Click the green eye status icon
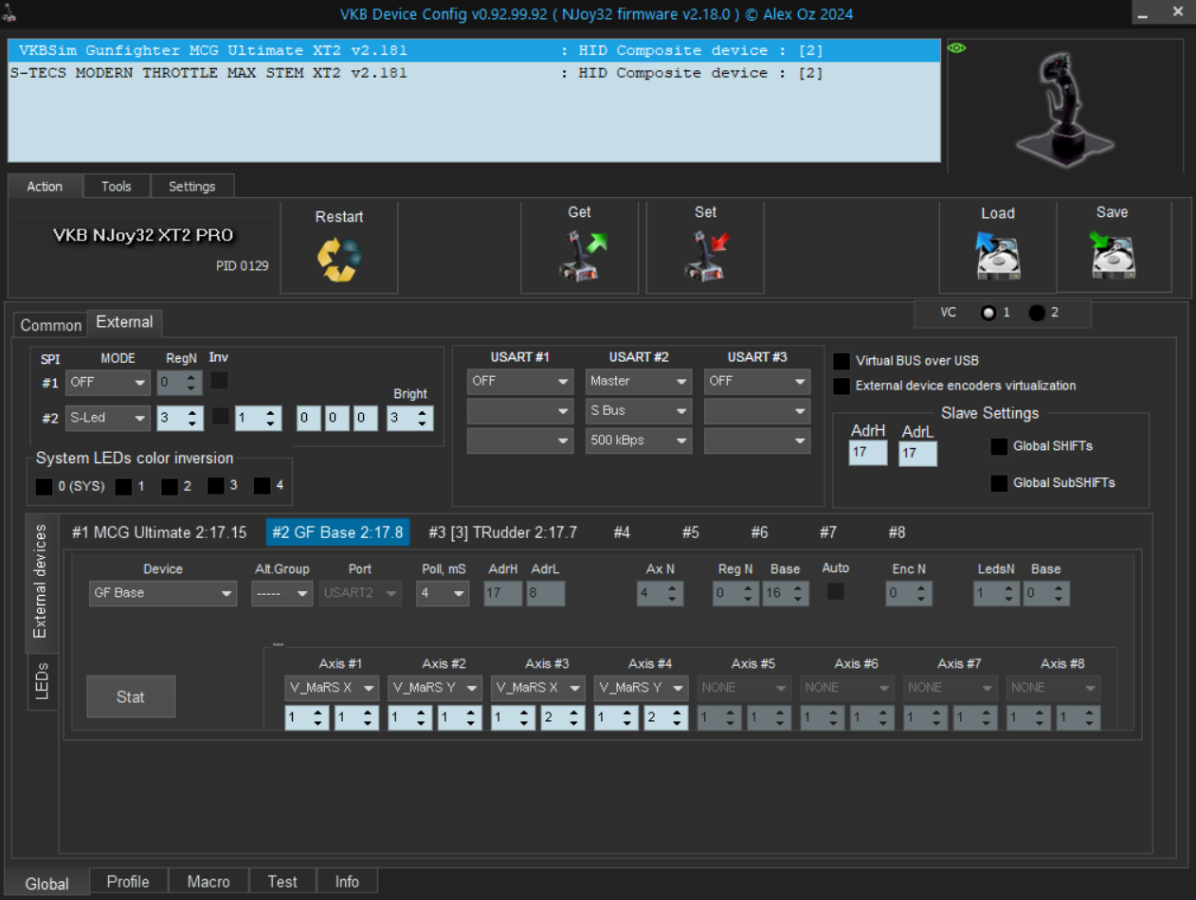The height and width of the screenshot is (900, 1196). click(957, 48)
